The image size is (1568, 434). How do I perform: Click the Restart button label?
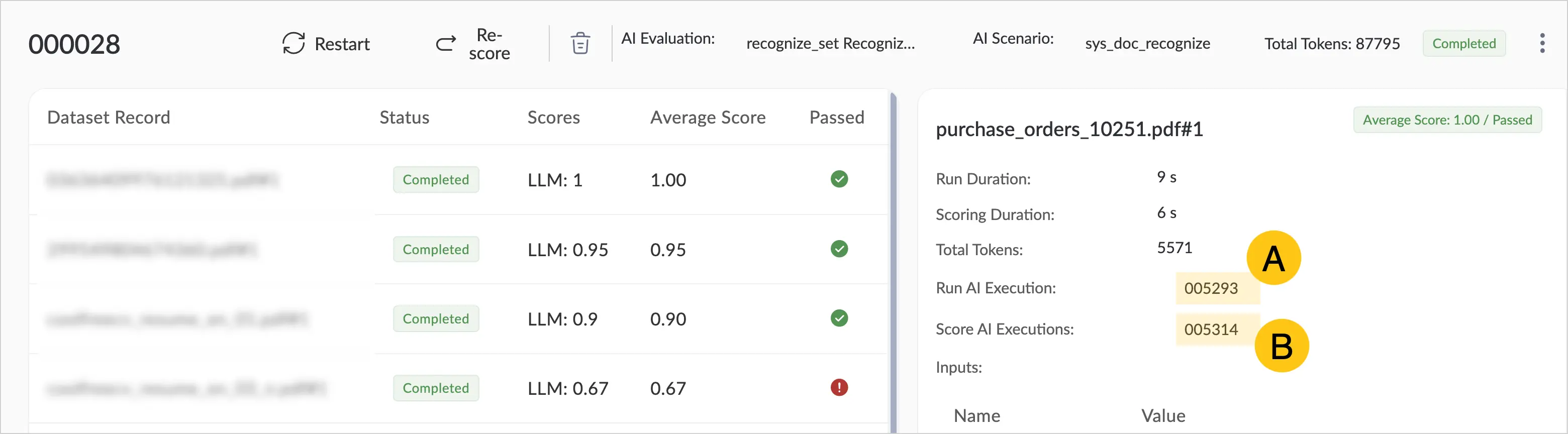click(x=342, y=44)
